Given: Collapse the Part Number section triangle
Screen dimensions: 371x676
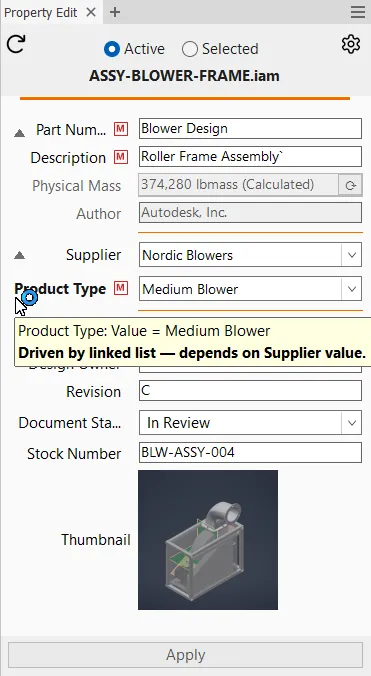Looking at the screenshot, I should [19, 133].
